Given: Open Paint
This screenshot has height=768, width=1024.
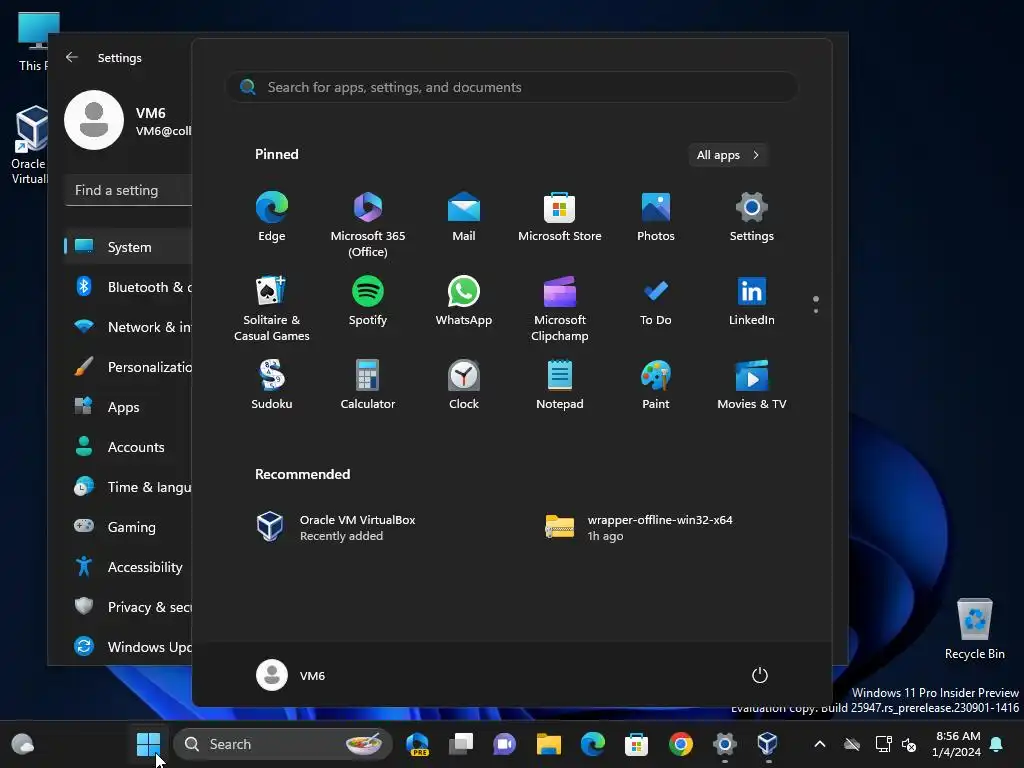Looking at the screenshot, I should click(656, 385).
